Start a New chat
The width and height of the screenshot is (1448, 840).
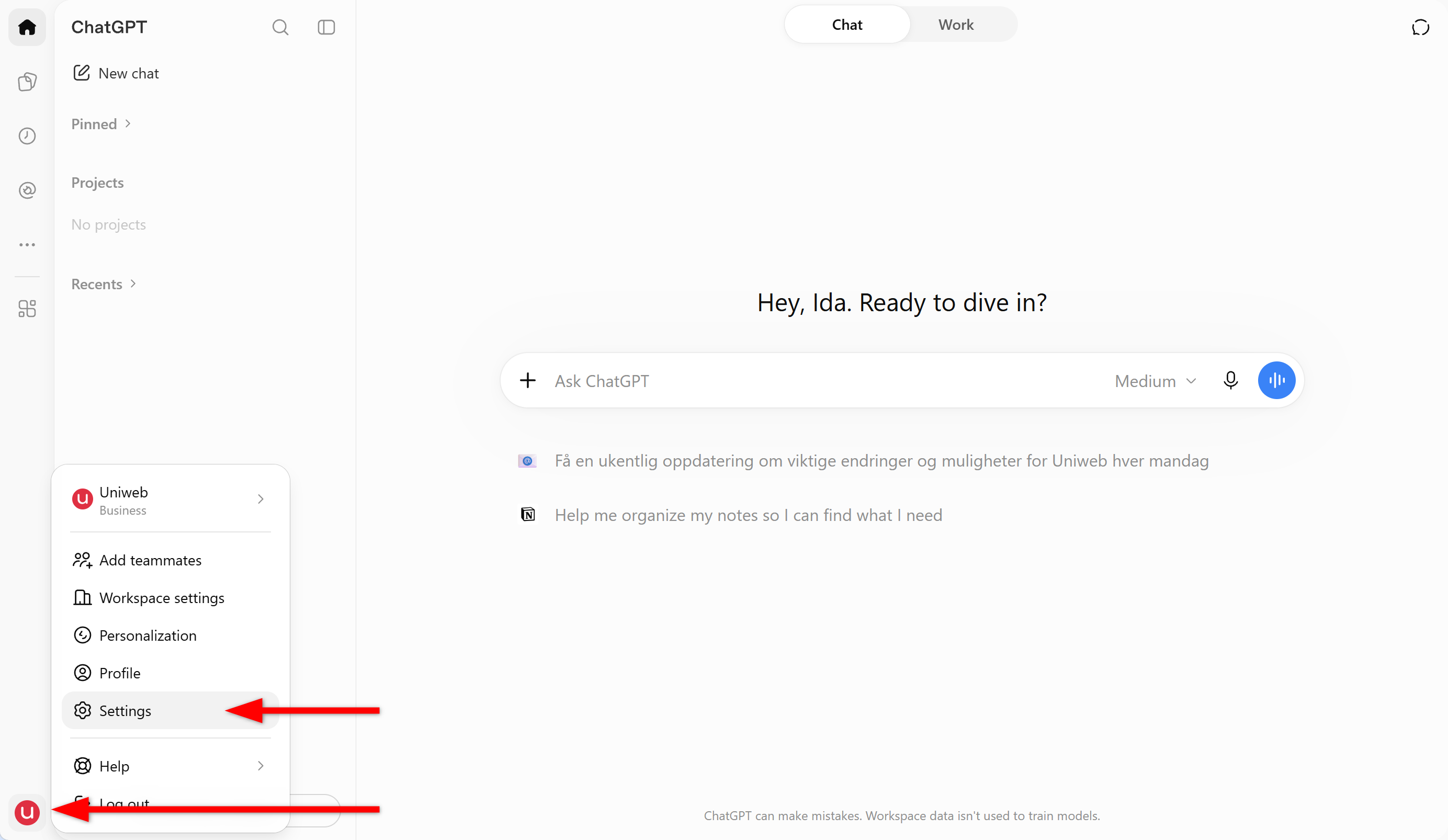click(x=116, y=73)
